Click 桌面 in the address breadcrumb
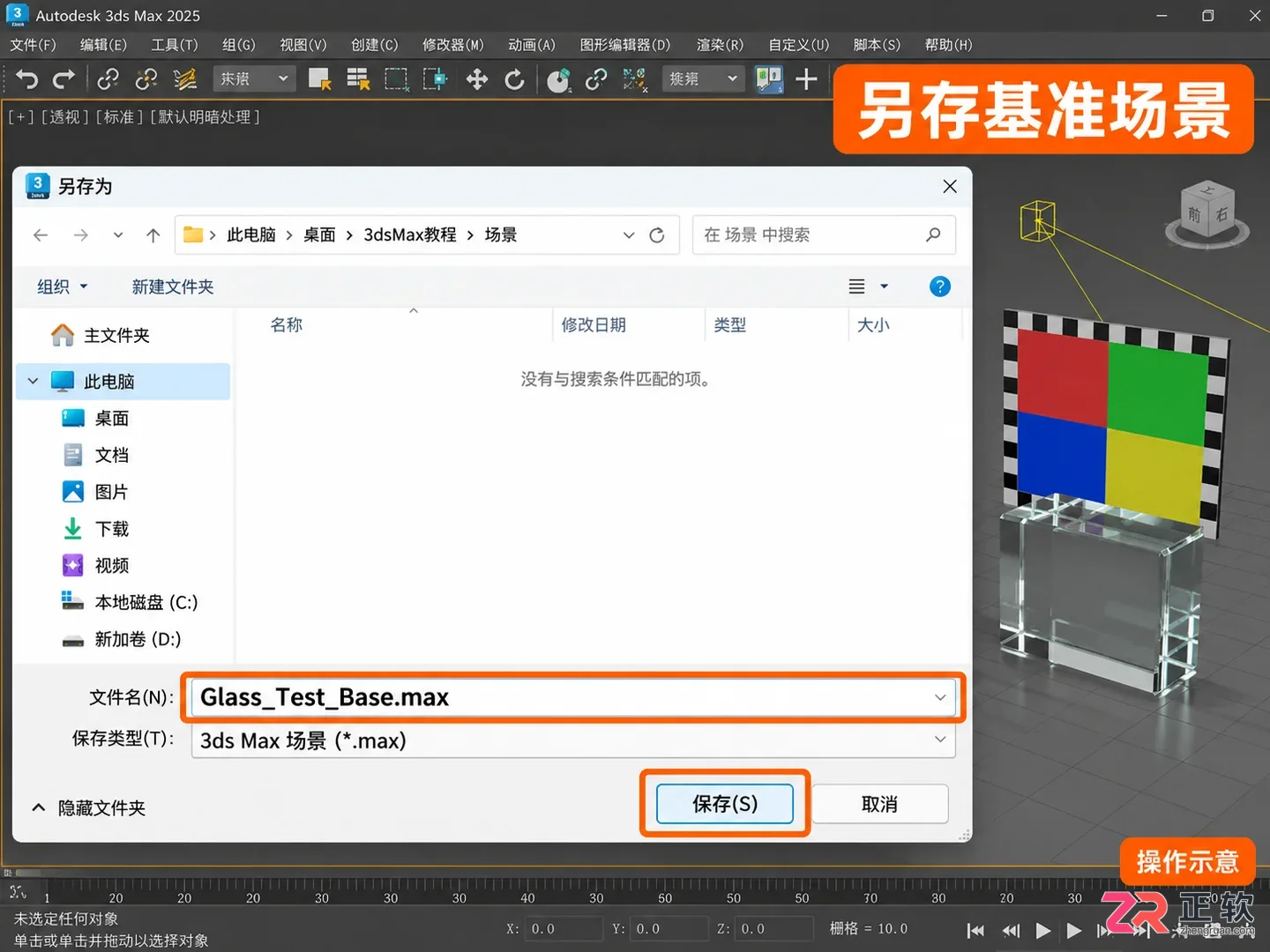 (x=319, y=235)
